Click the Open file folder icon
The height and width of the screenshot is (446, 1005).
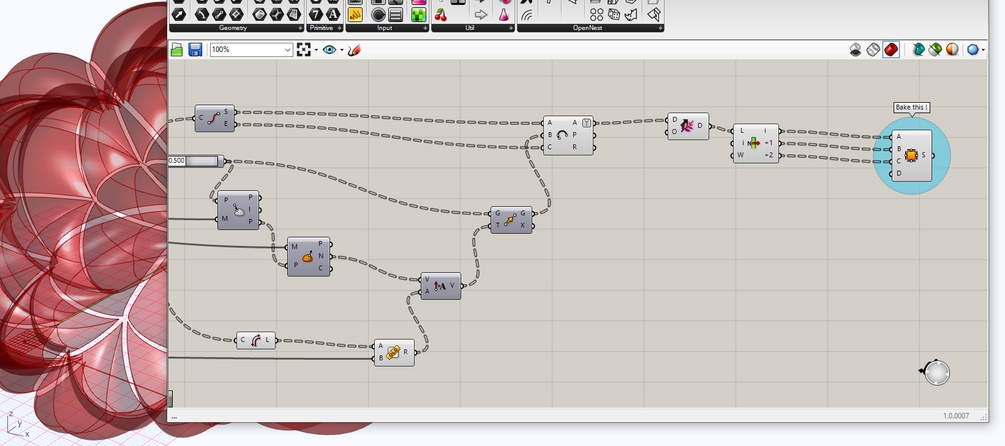click(x=177, y=49)
